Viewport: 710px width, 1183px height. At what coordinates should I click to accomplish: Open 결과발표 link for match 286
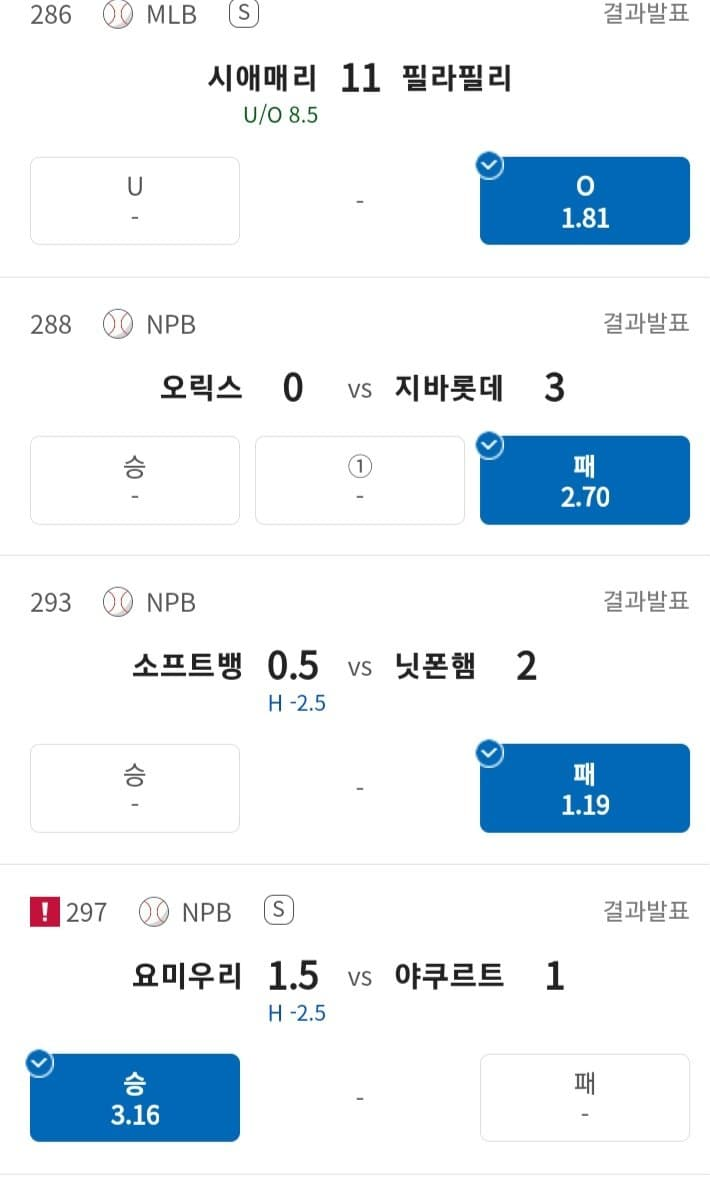646,15
